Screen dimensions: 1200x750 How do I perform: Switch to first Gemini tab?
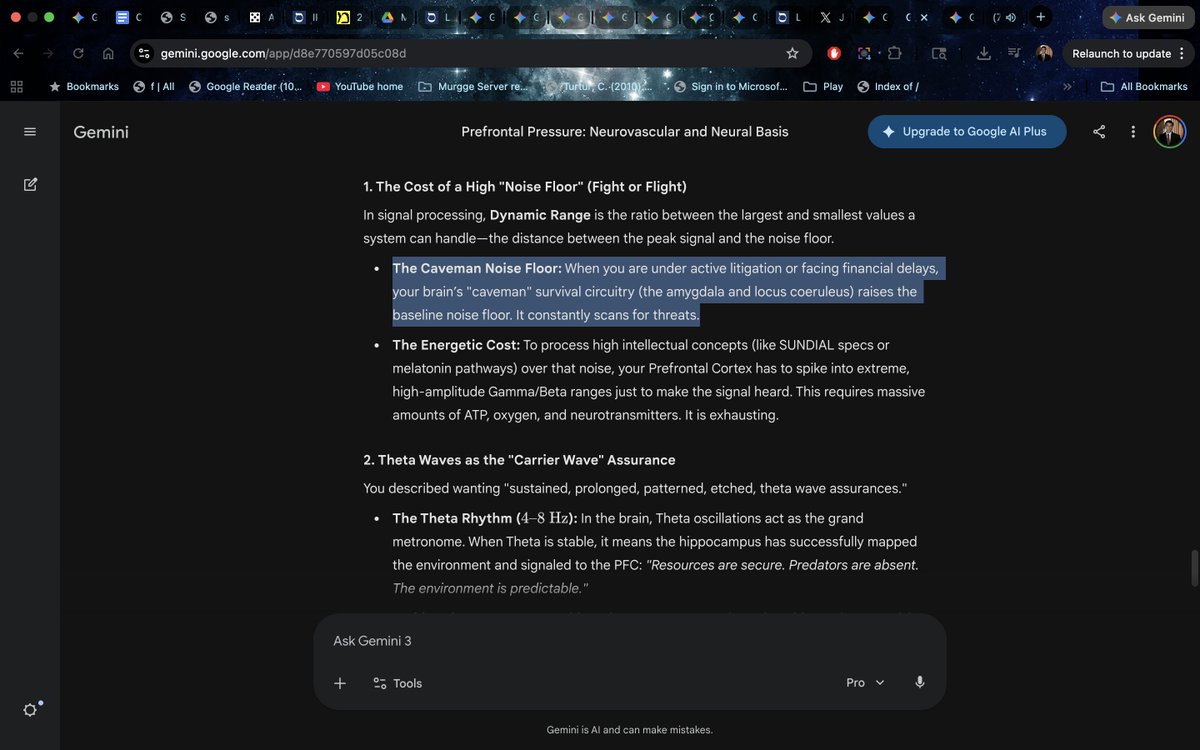click(84, 18)
